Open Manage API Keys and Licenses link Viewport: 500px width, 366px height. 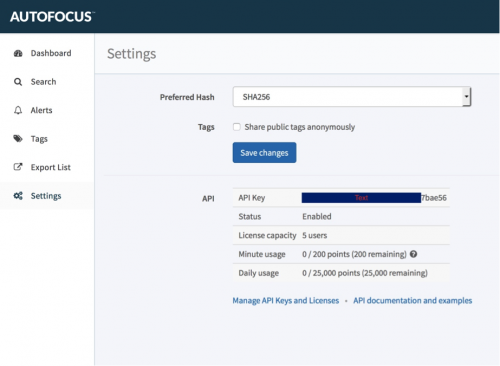286,301
